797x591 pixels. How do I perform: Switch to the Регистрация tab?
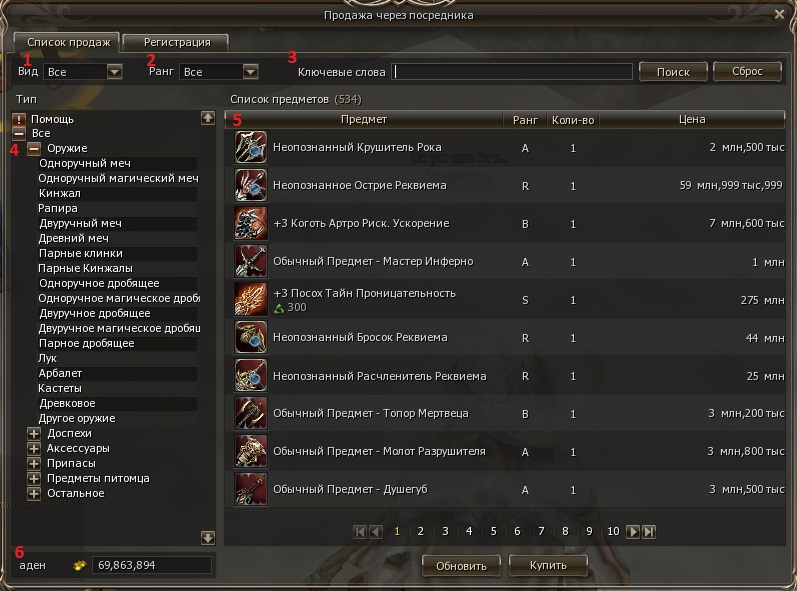tap(176, 42)
